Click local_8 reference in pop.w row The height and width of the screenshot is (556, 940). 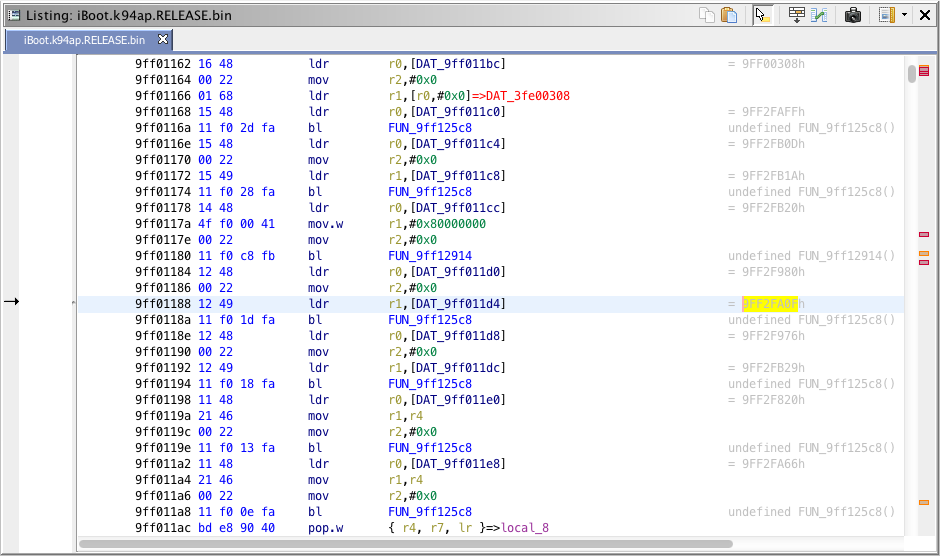point(525,528)
